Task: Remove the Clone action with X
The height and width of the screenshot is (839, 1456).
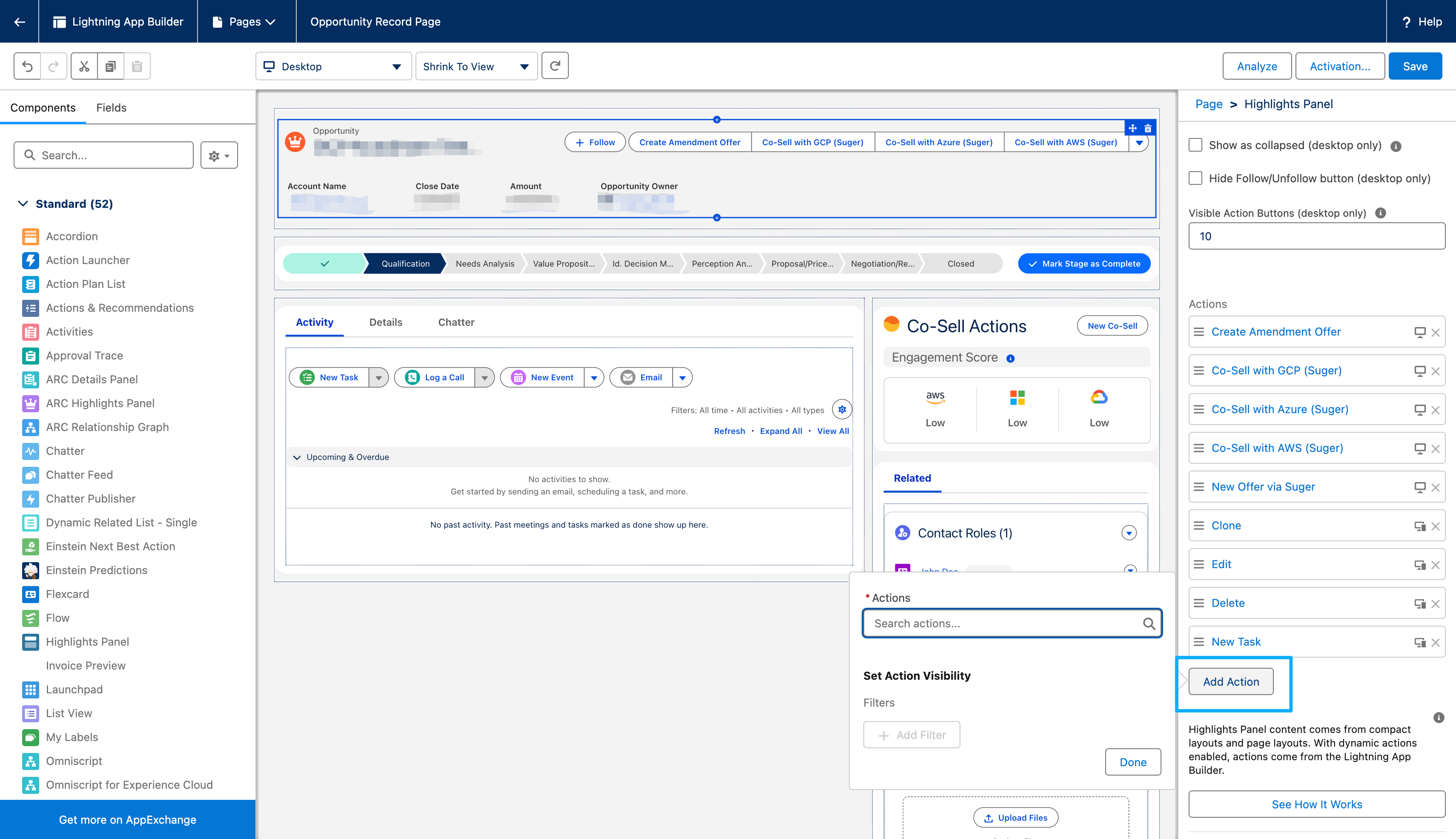Action: 1435,526
